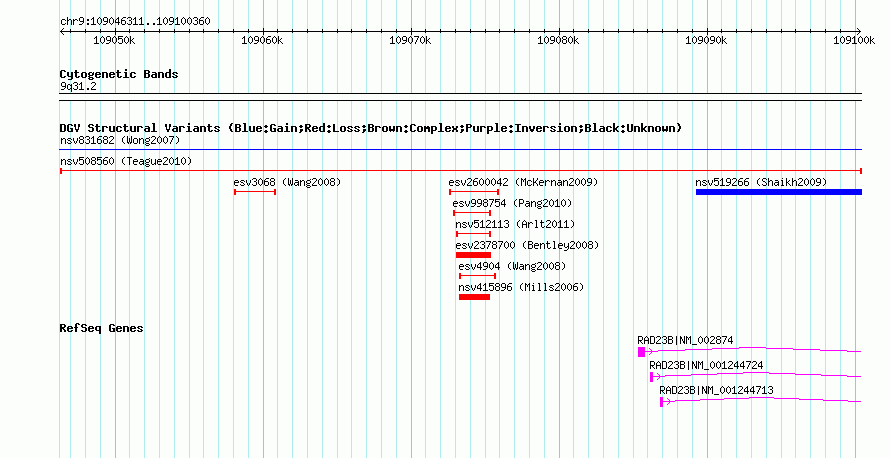Click the esv3068 red loss bar
This screenshot has height=458, width=890.
point(255,192)
